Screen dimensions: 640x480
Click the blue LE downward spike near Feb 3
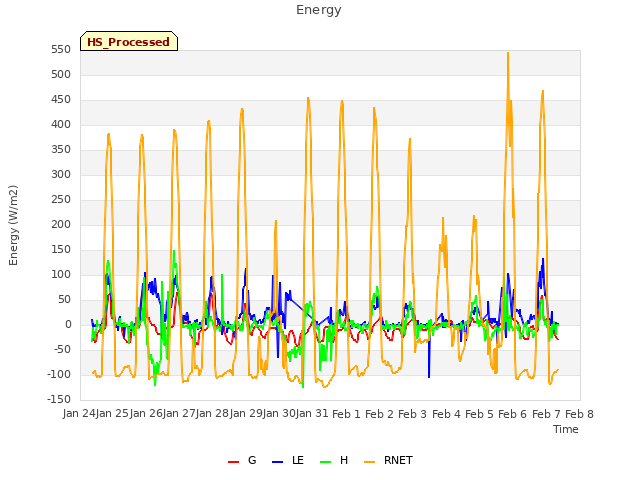(x=429, y=374)
